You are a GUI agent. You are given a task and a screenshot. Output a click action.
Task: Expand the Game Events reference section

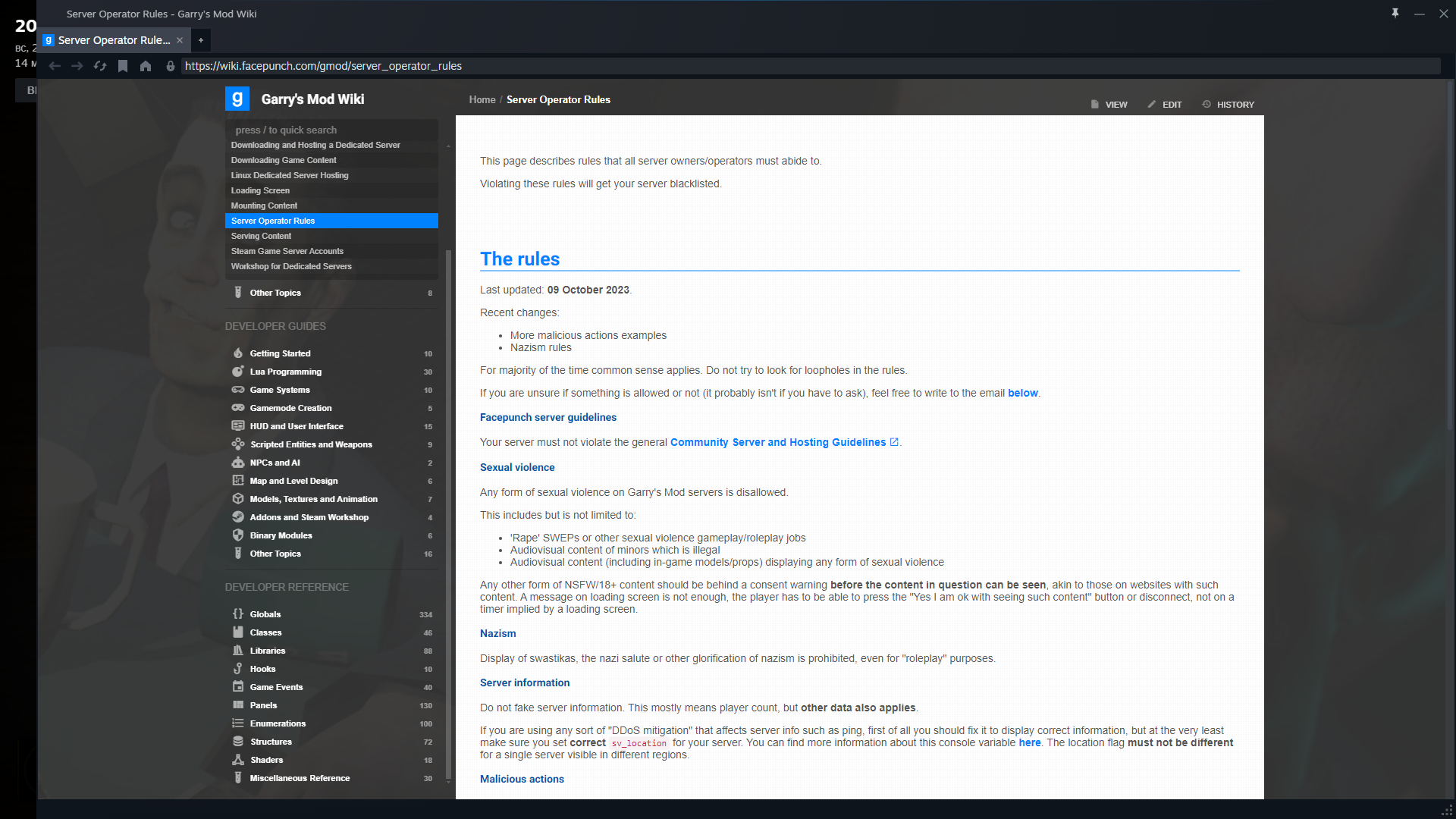(331, 687)
